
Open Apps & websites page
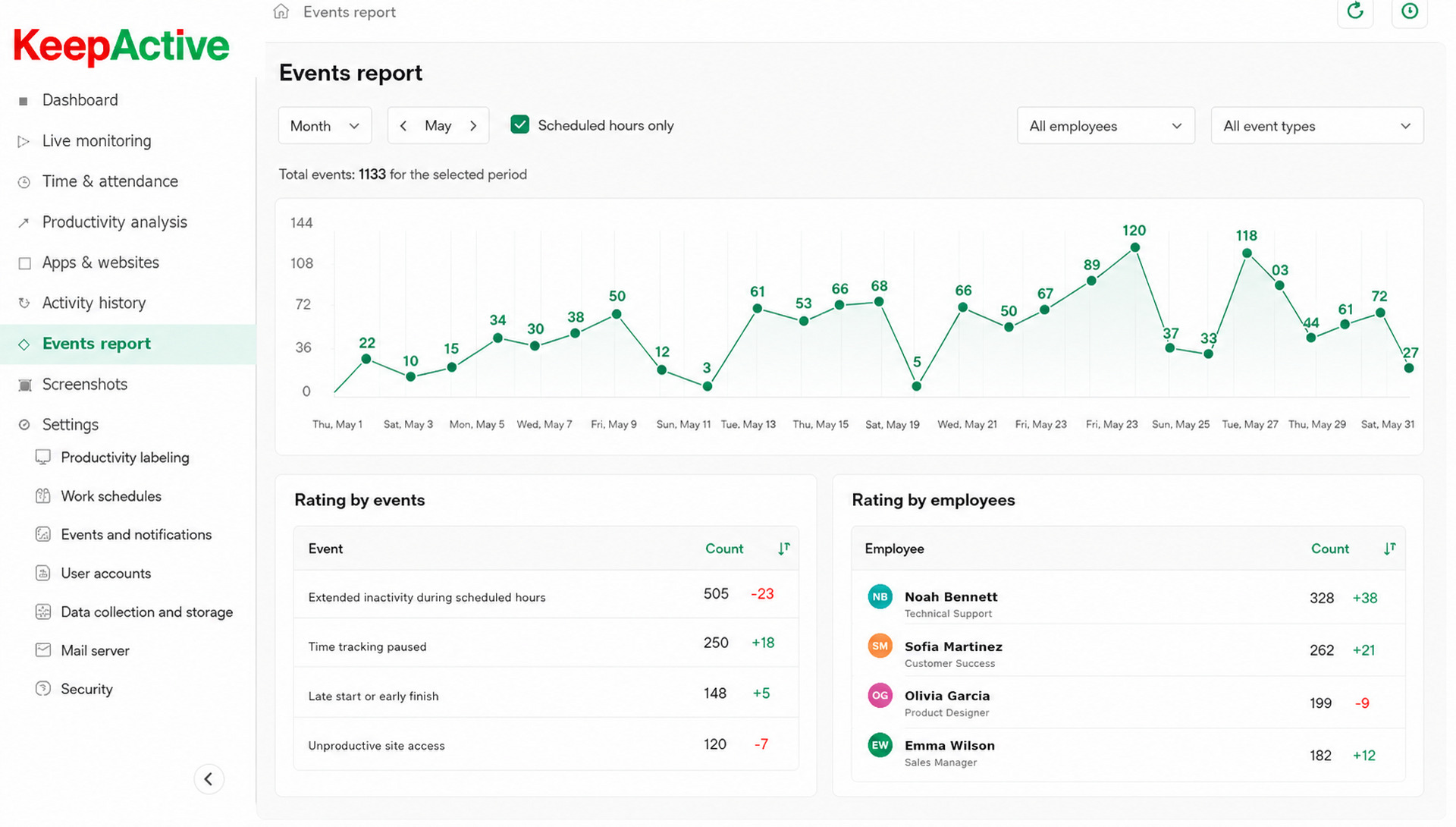click(x=101, y=263)
